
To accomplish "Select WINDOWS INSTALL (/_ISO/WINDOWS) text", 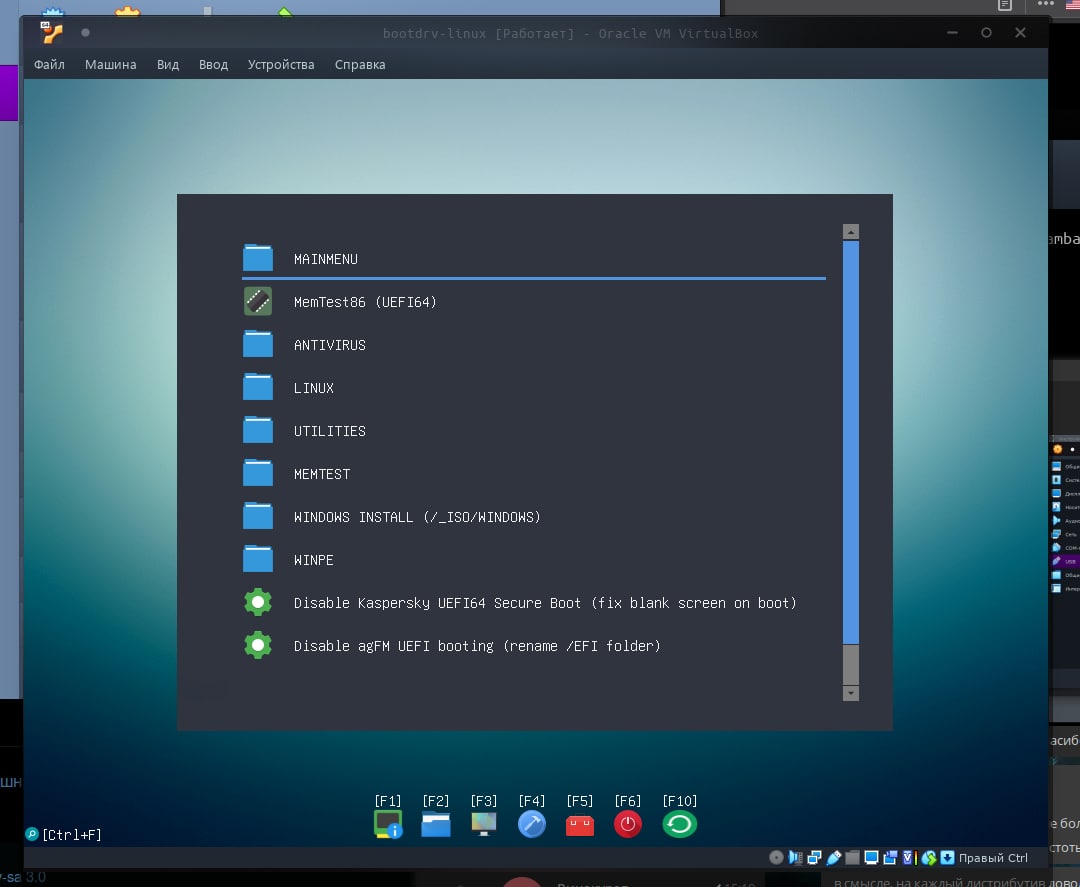I will click(x=417, y=516).
